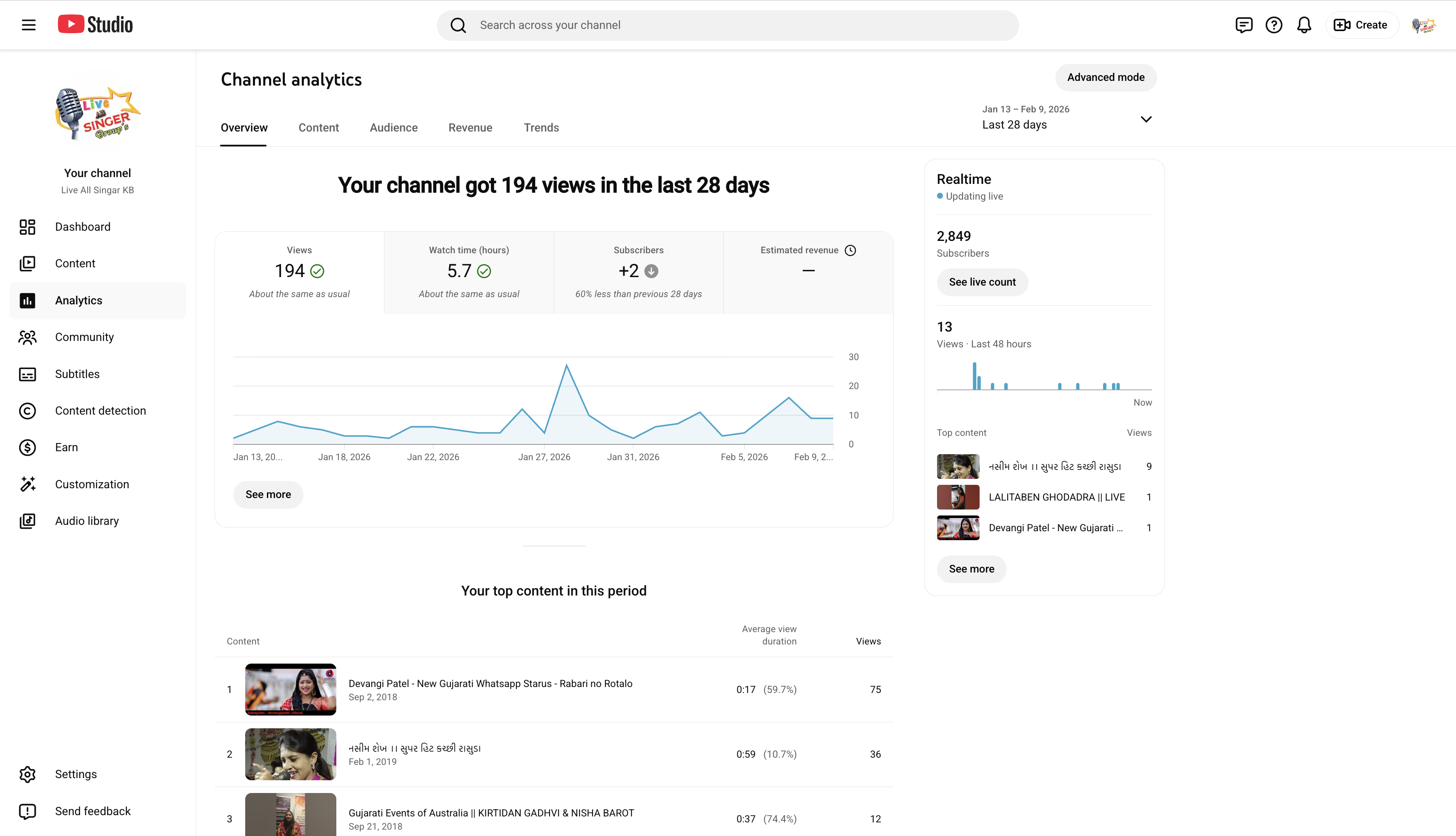Expand the Last 28 days date dropdown
Screen dimensions: 1456x836
point(1067,118)
